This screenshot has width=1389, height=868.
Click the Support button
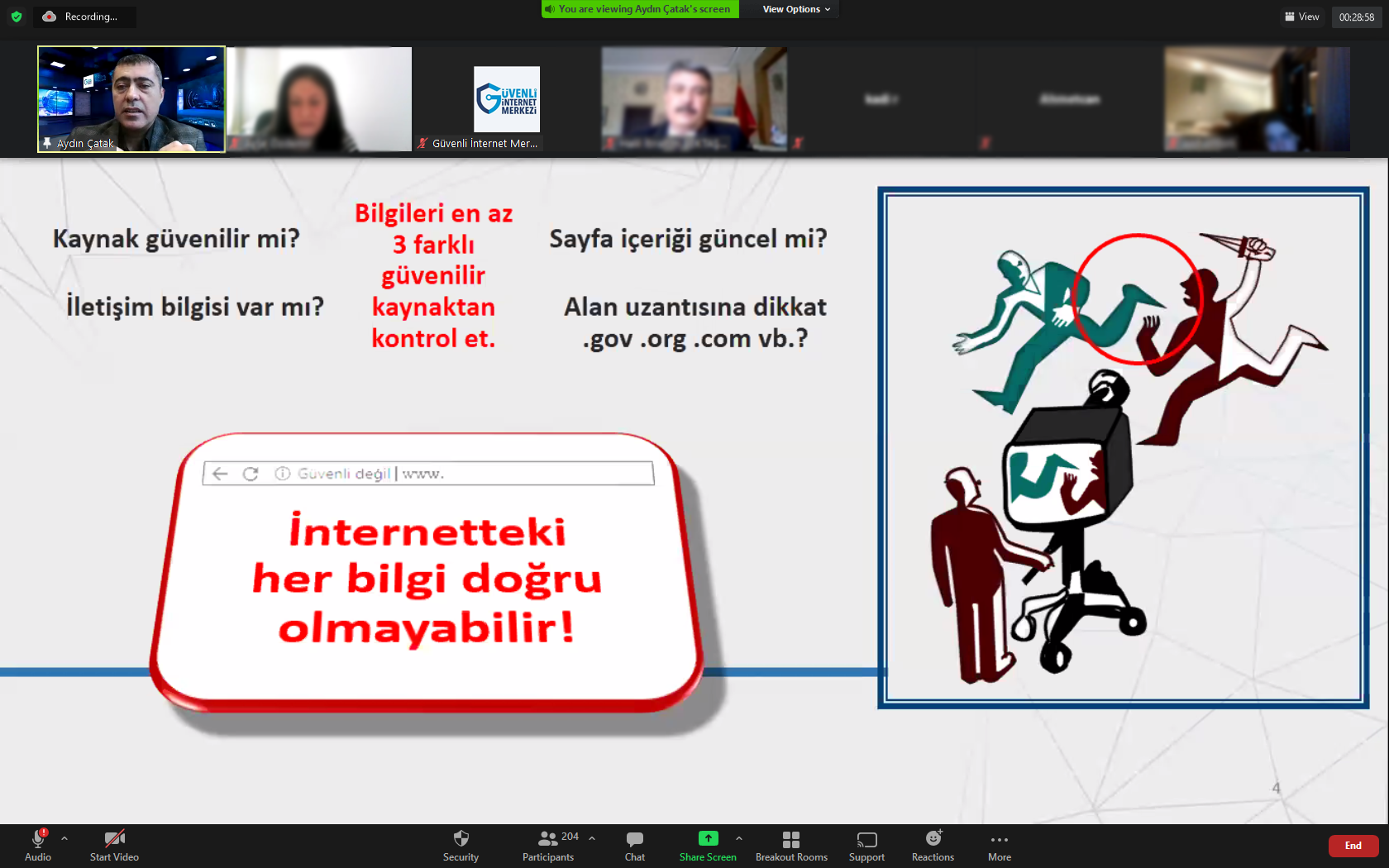click(866, 845)
